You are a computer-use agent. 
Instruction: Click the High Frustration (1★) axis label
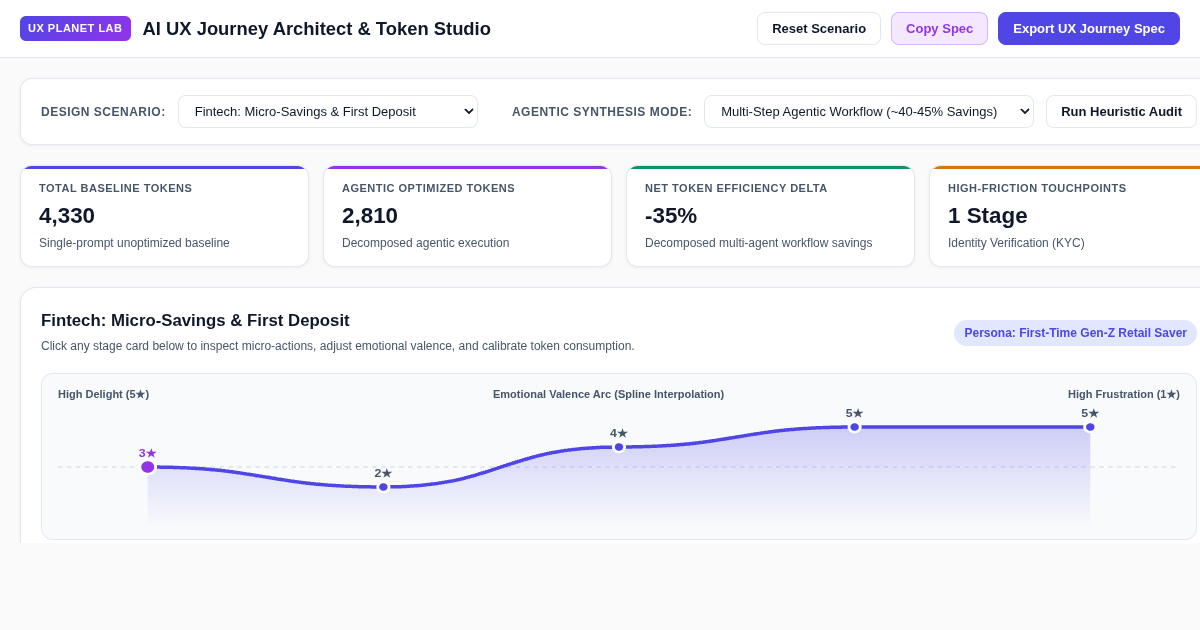(x=1124, y=394)
